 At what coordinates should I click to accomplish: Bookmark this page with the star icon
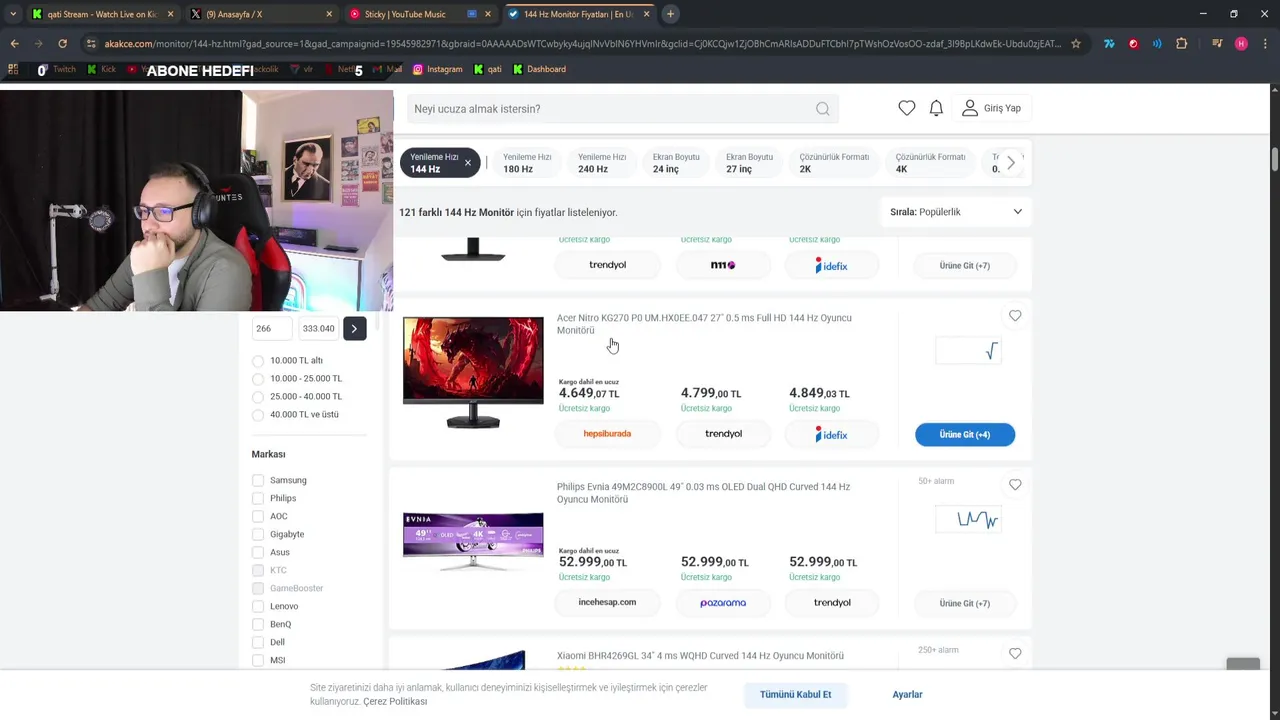tap(1076, 44)
